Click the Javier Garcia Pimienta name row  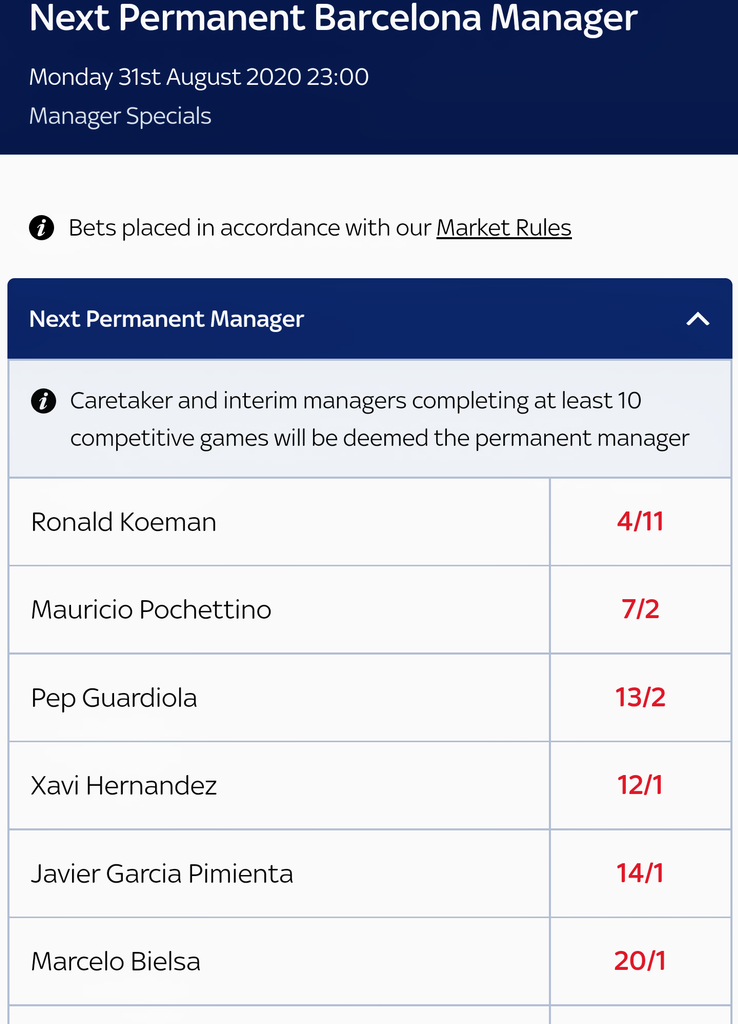(162, 873)
